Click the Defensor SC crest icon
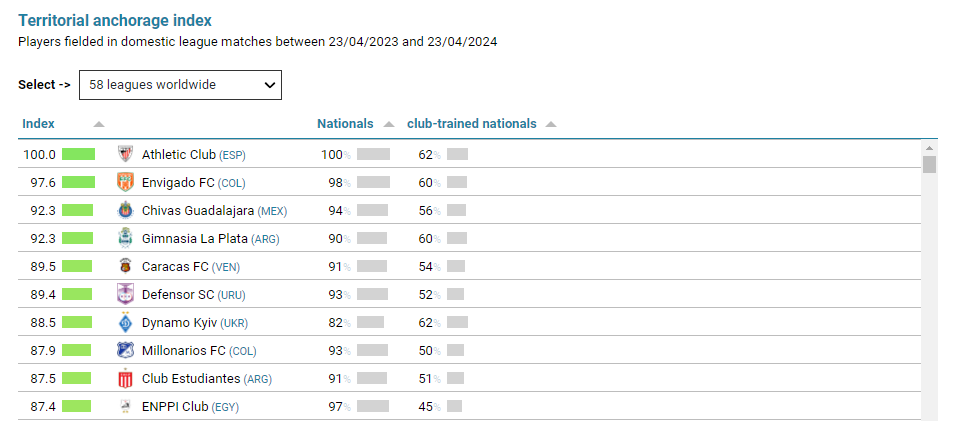The image size is (953, 421). (125, 294)
